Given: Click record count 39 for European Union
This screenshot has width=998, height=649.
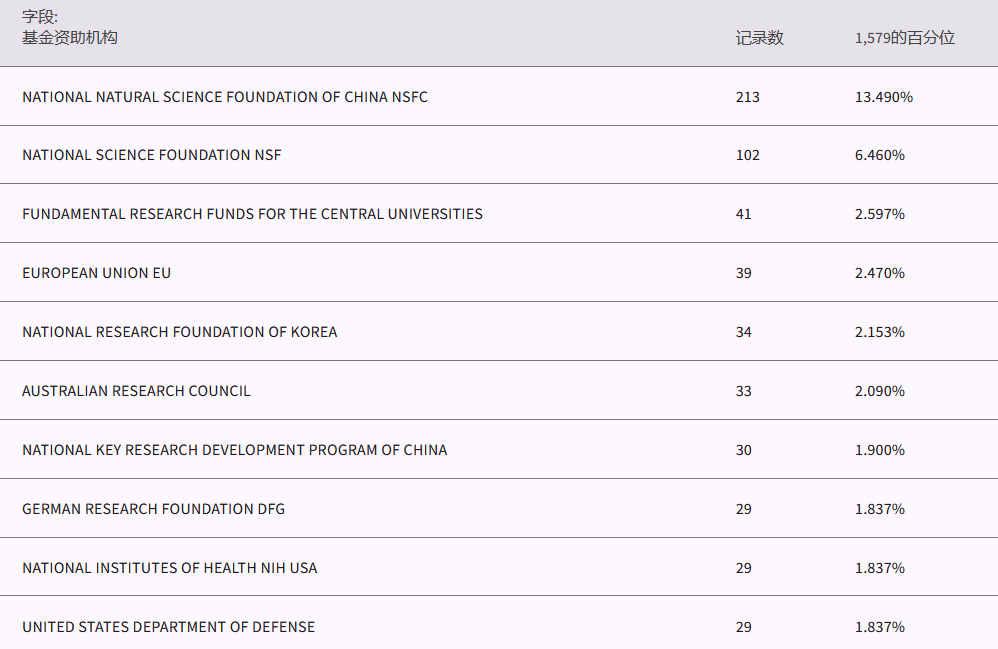Looking at the screenshot, I should [x=743, y=273].
